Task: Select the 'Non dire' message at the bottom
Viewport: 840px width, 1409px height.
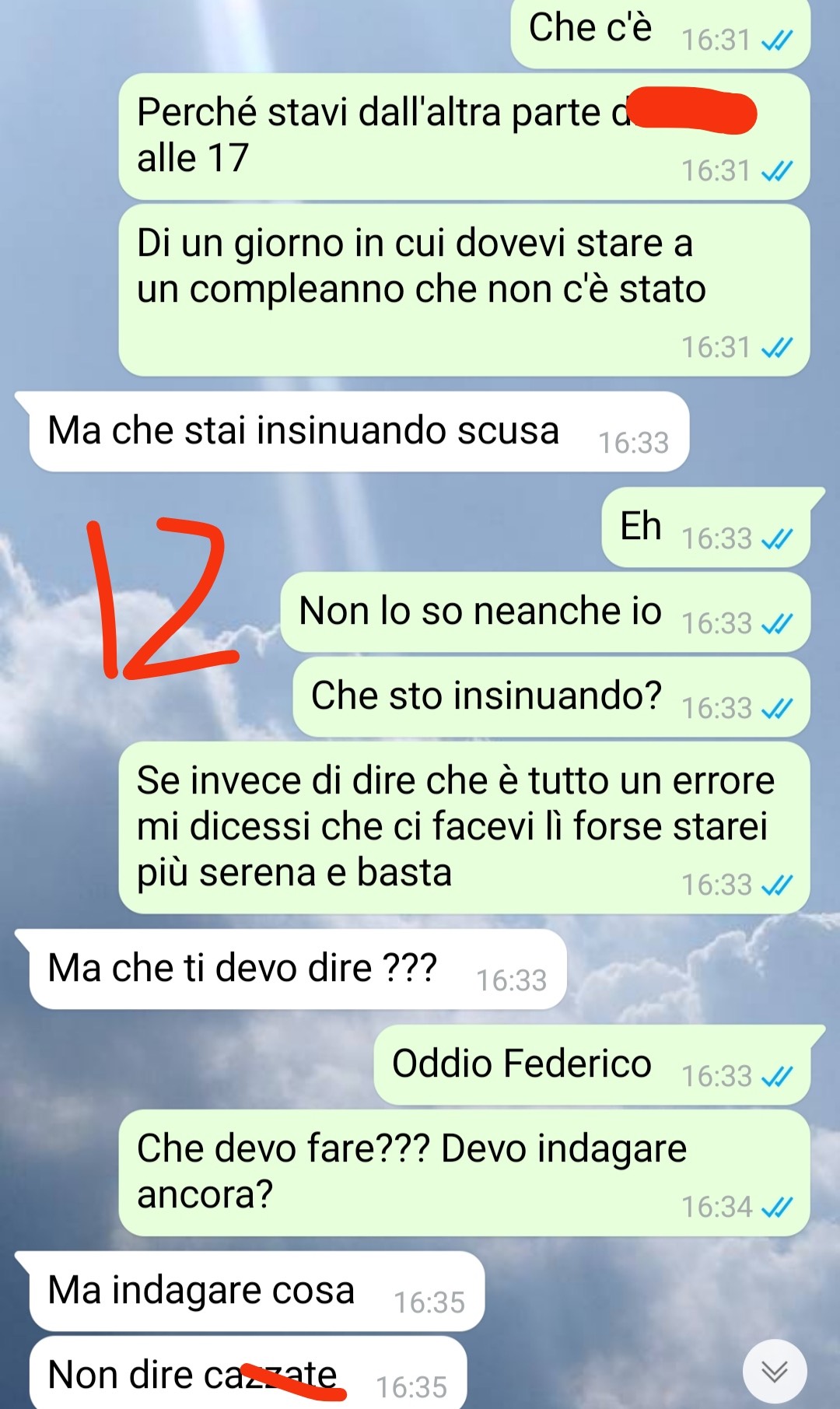Action: pos(248,1373)
